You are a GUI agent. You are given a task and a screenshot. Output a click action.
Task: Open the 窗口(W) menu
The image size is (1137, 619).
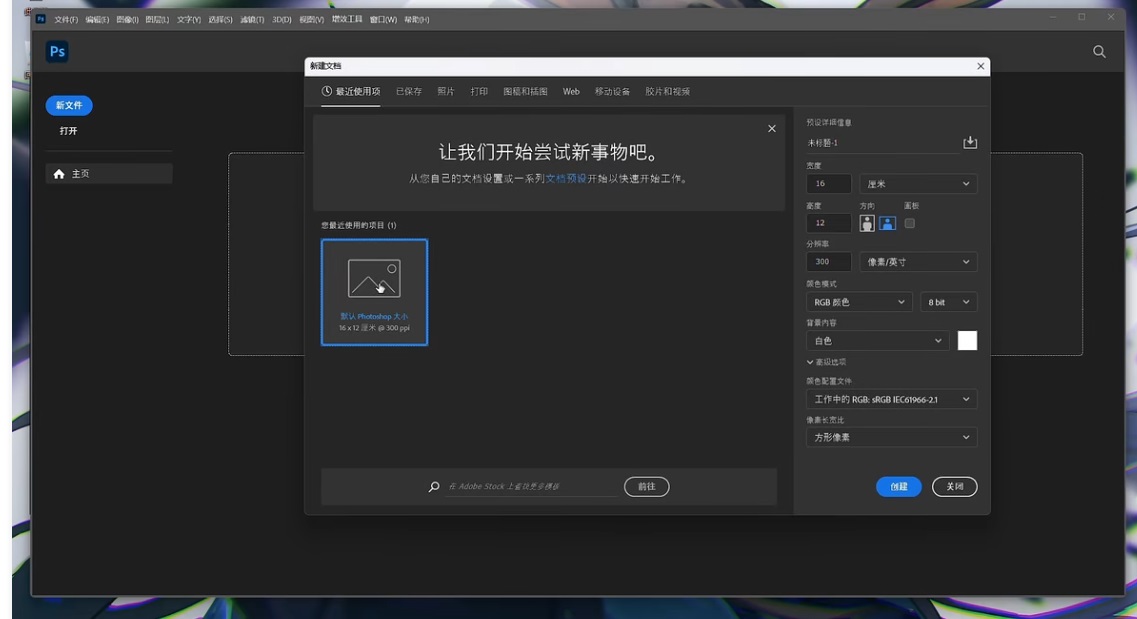click(x=384, y=20)
